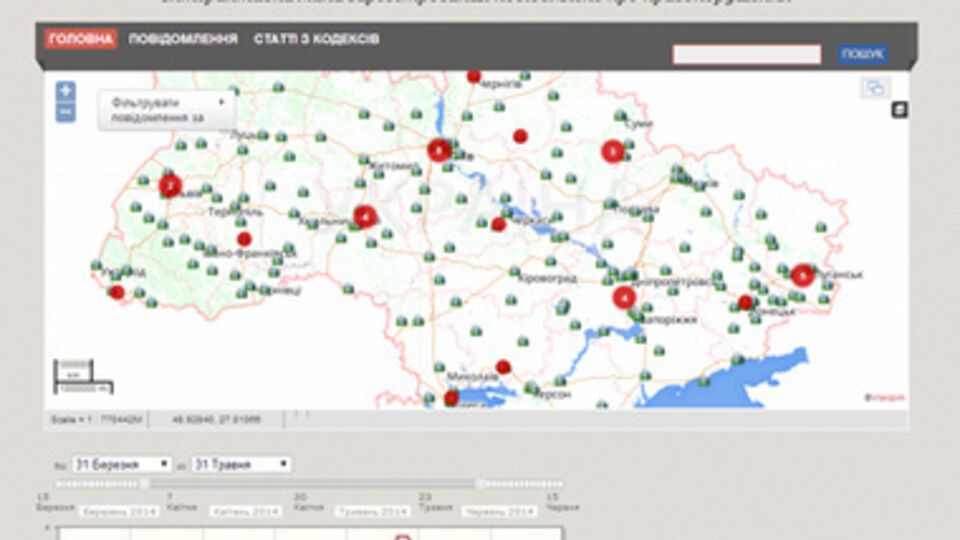
Task: Open the map layer switcher icon
Action: (x=875, y=88)
